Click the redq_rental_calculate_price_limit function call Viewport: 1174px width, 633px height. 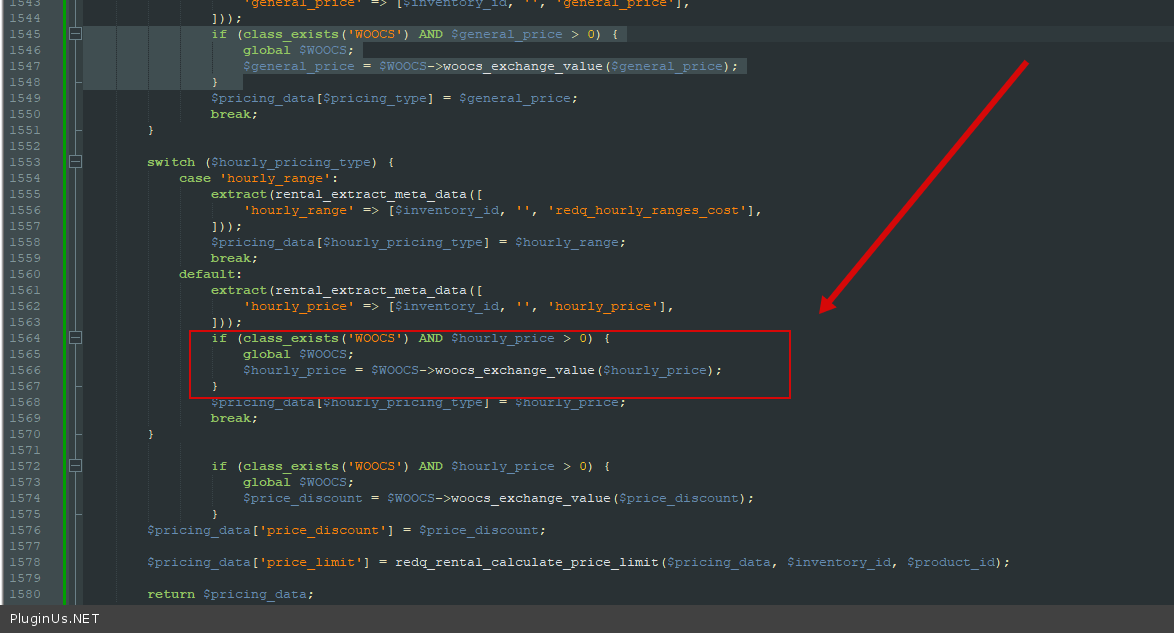tap(527, 562)
